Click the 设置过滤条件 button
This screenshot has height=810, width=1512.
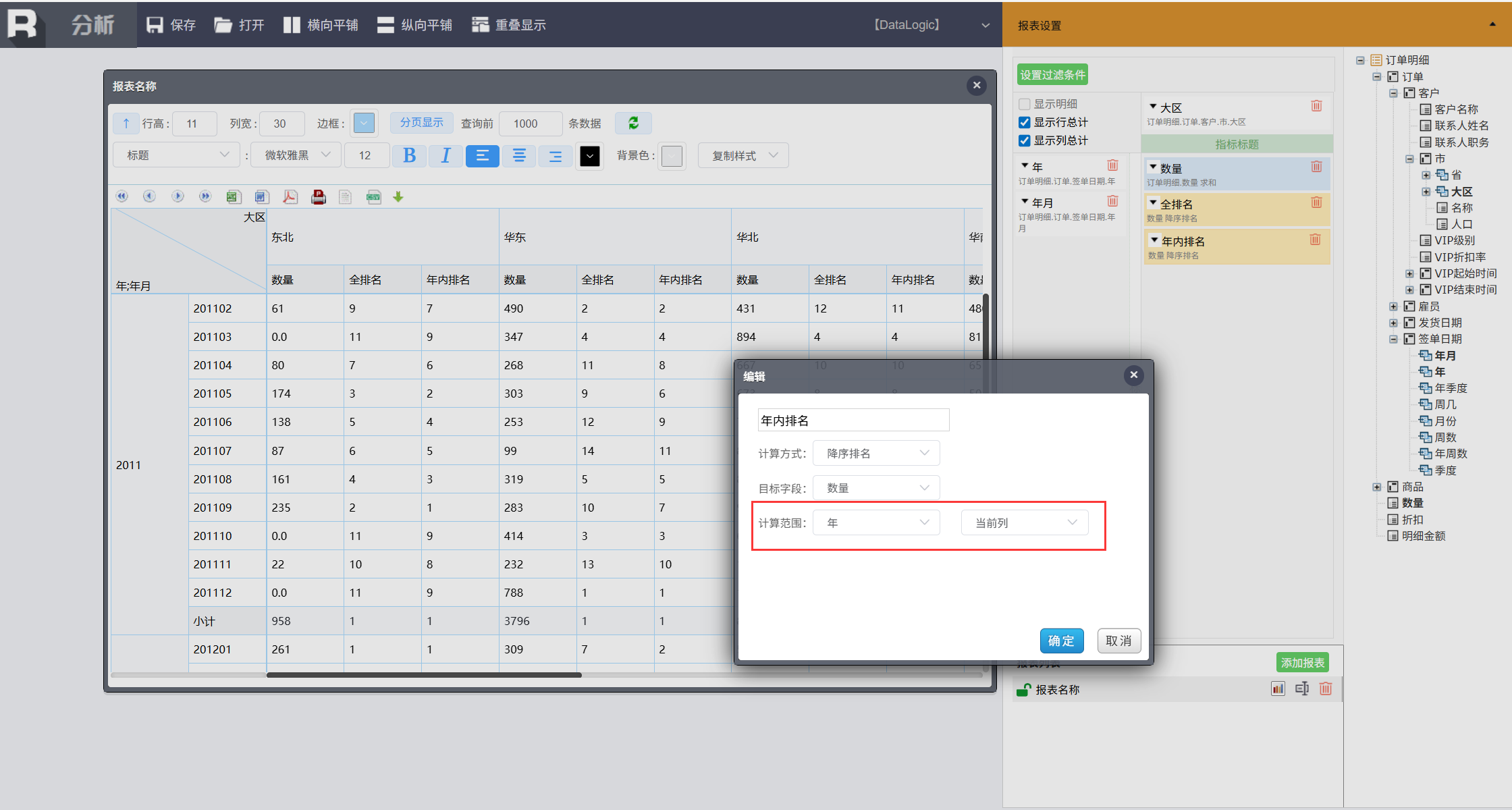1052,75
